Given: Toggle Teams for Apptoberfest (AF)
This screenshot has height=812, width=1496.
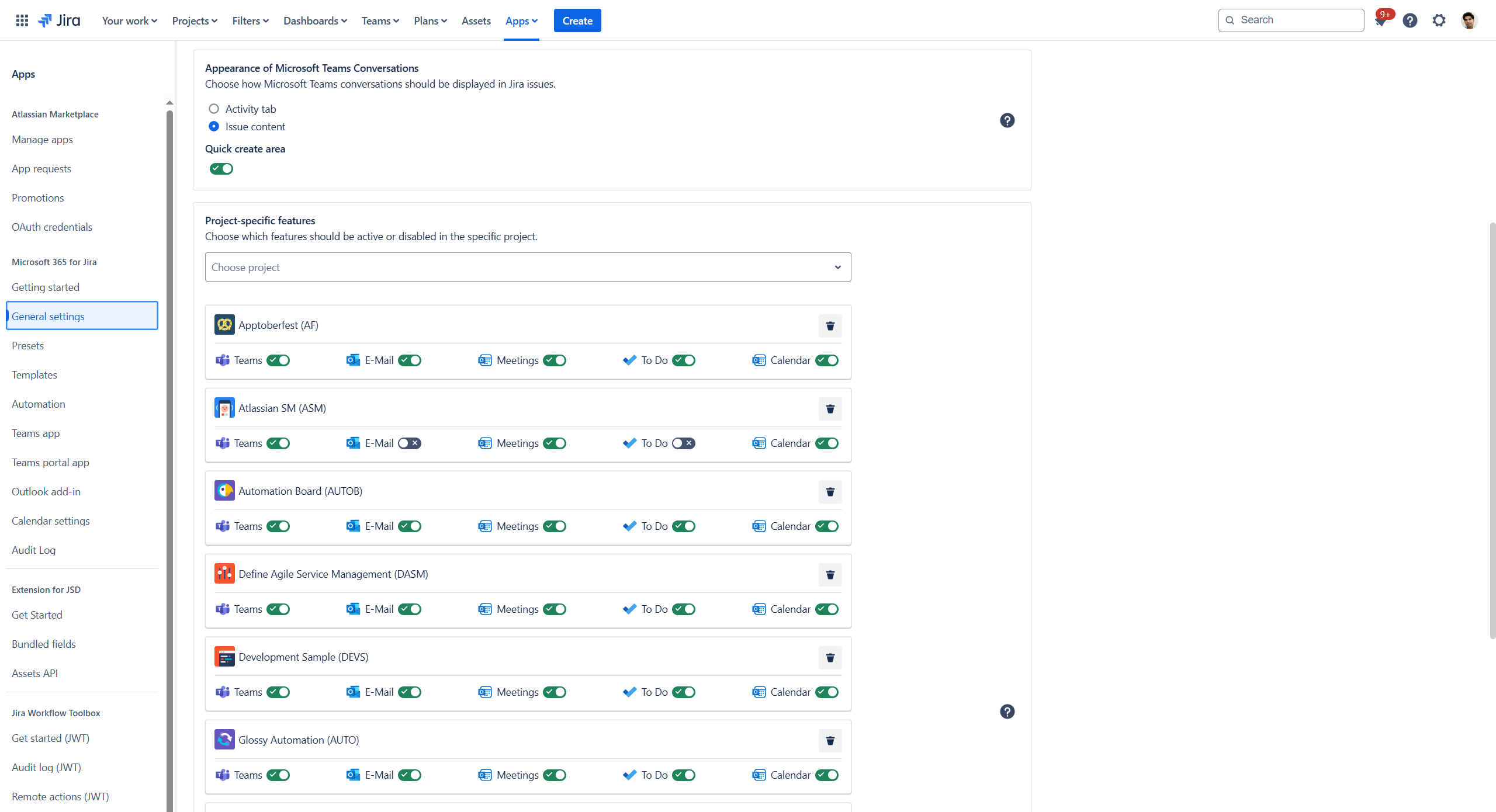Looking at the screenshot, I should [278, 360].
